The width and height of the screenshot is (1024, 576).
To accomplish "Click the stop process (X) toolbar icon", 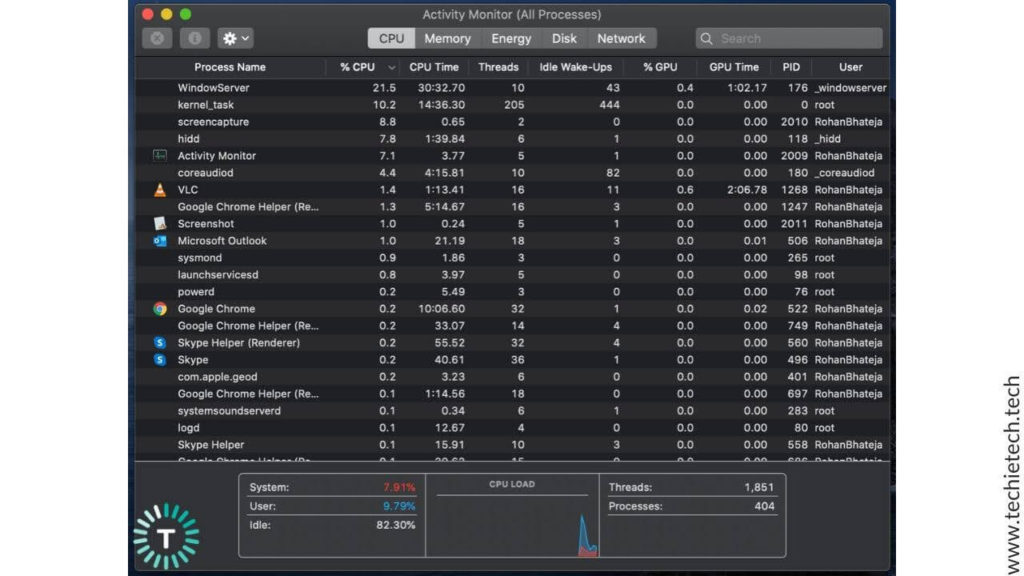I will click(x=157, y=38).
